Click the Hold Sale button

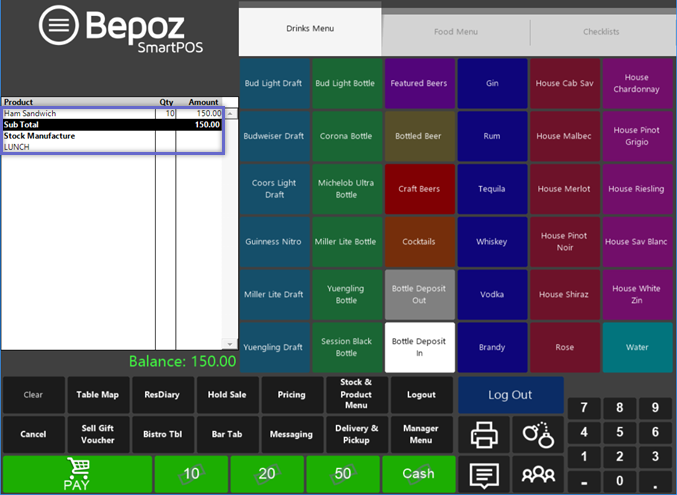click(227, 395)
